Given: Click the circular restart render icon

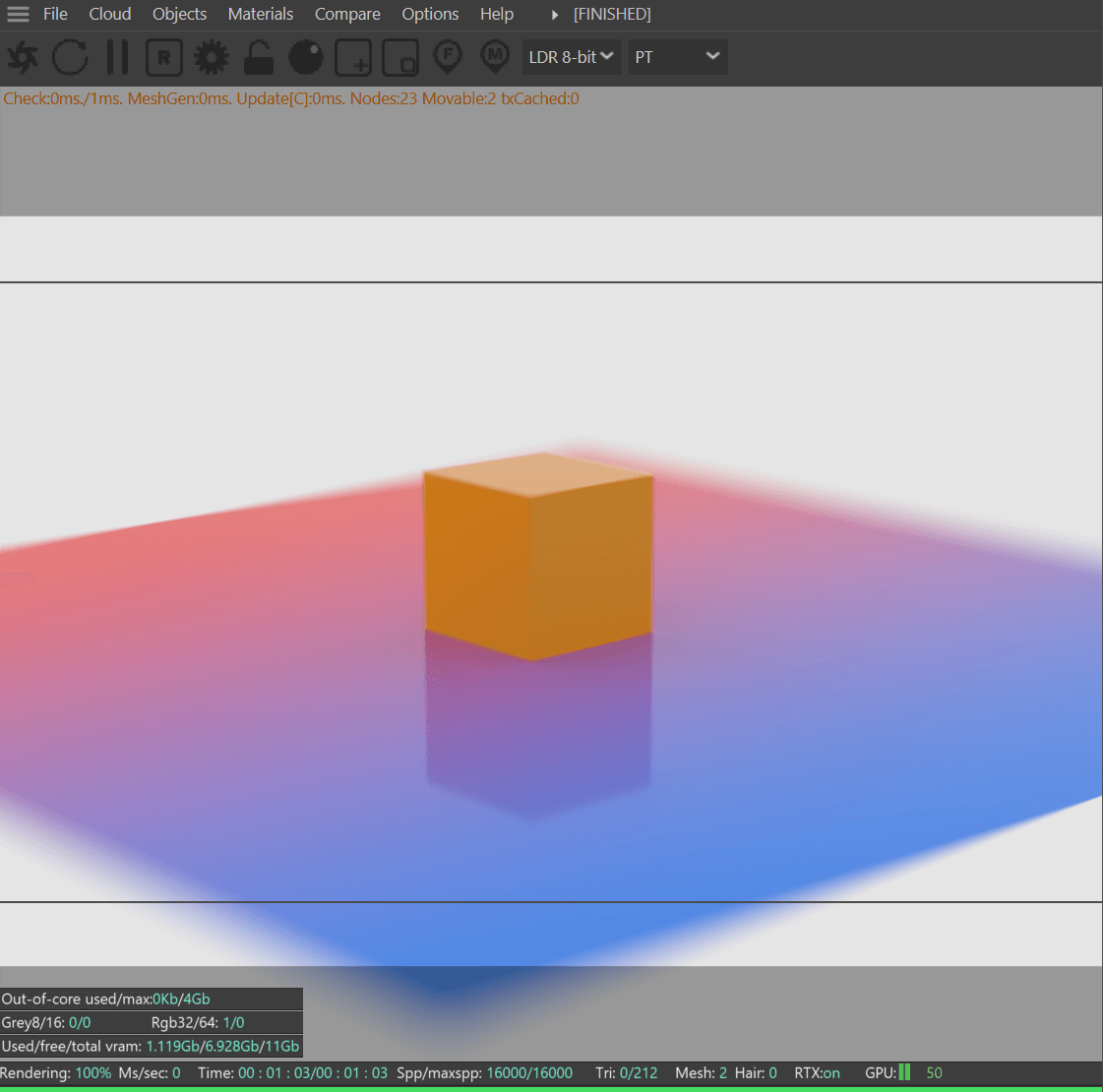Looking at the screenshot, I should point(70,57).
